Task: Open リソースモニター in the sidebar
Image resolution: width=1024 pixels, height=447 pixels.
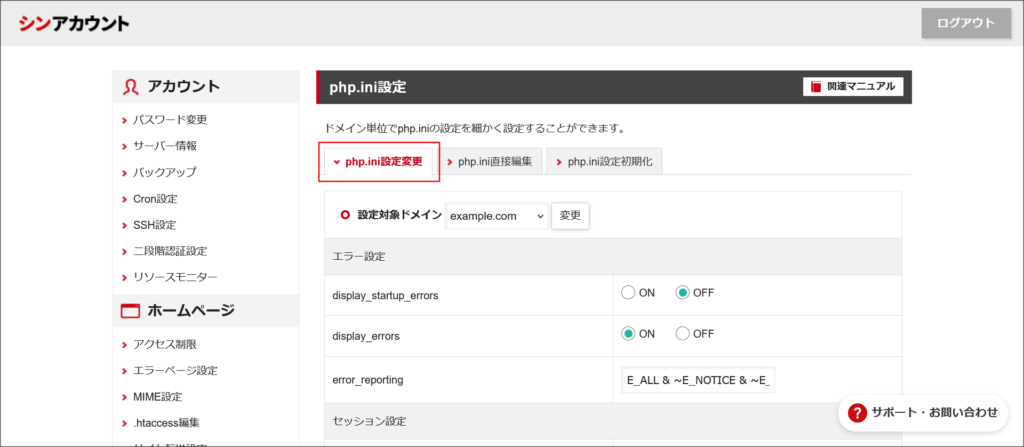Action: coord(175,277)
